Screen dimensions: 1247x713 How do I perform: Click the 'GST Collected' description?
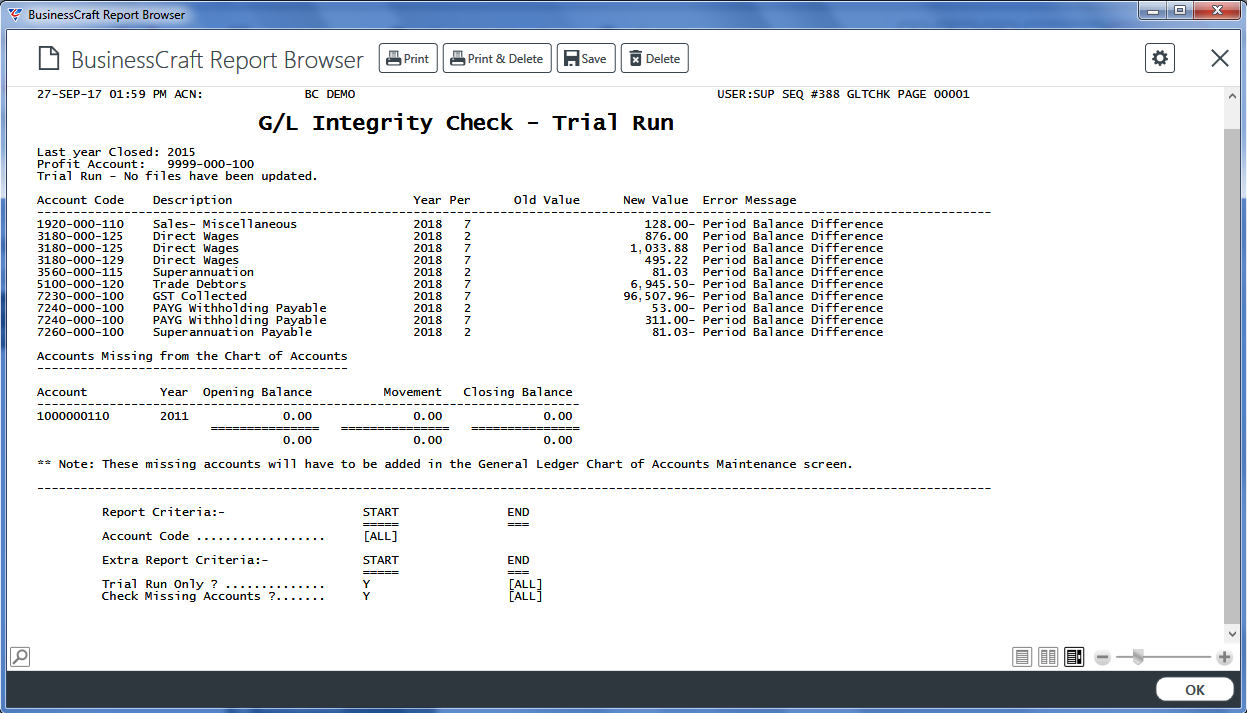199,296
